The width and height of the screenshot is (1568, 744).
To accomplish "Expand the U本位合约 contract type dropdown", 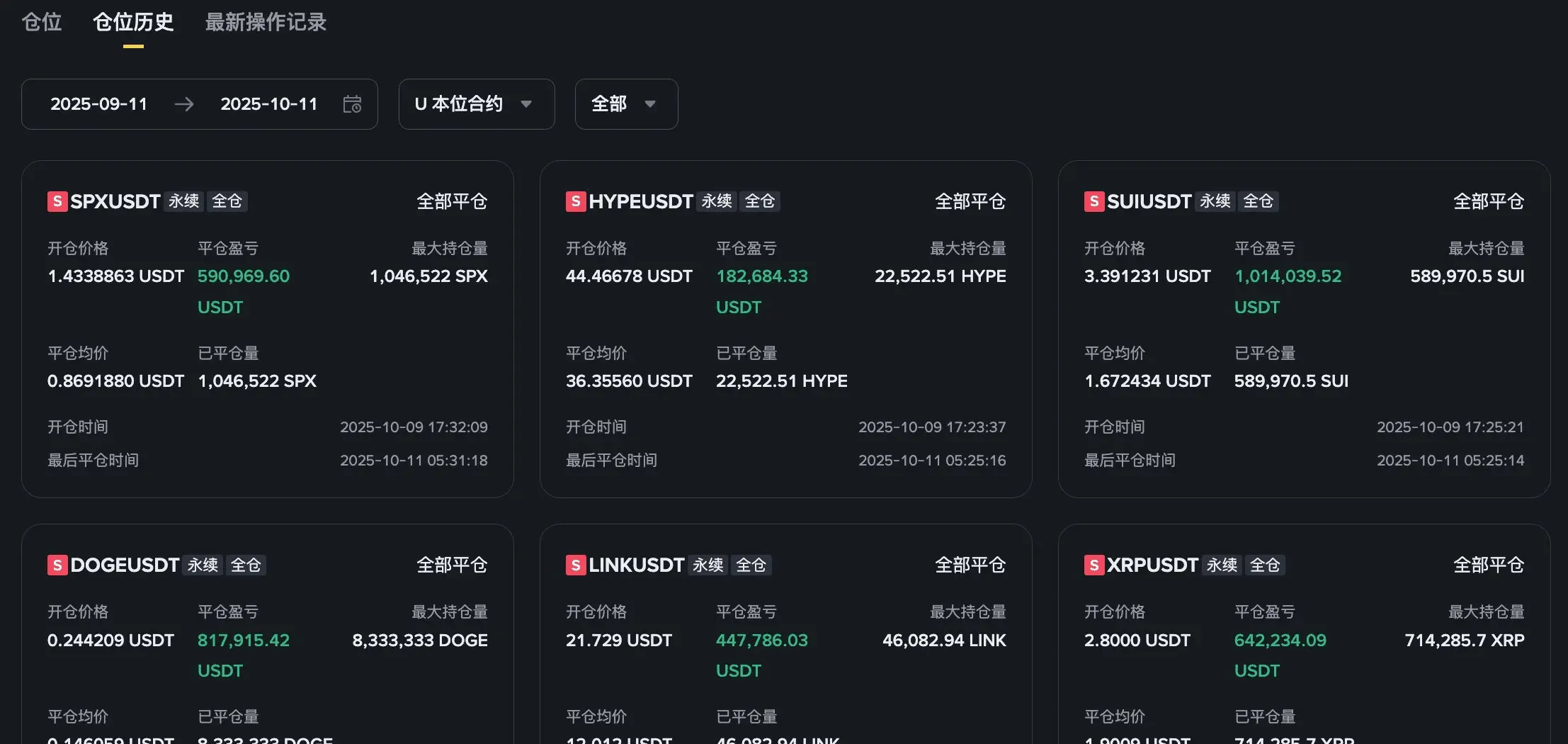I will click(x=476, y=104).
